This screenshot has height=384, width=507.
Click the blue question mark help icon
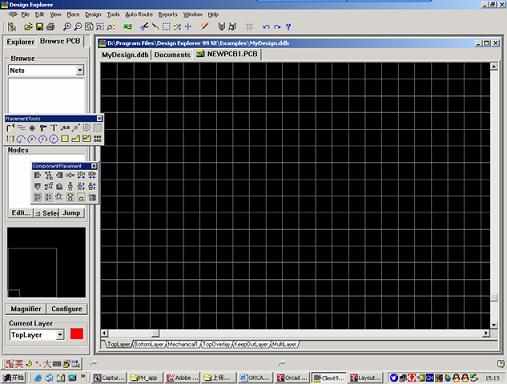point(288,27)
